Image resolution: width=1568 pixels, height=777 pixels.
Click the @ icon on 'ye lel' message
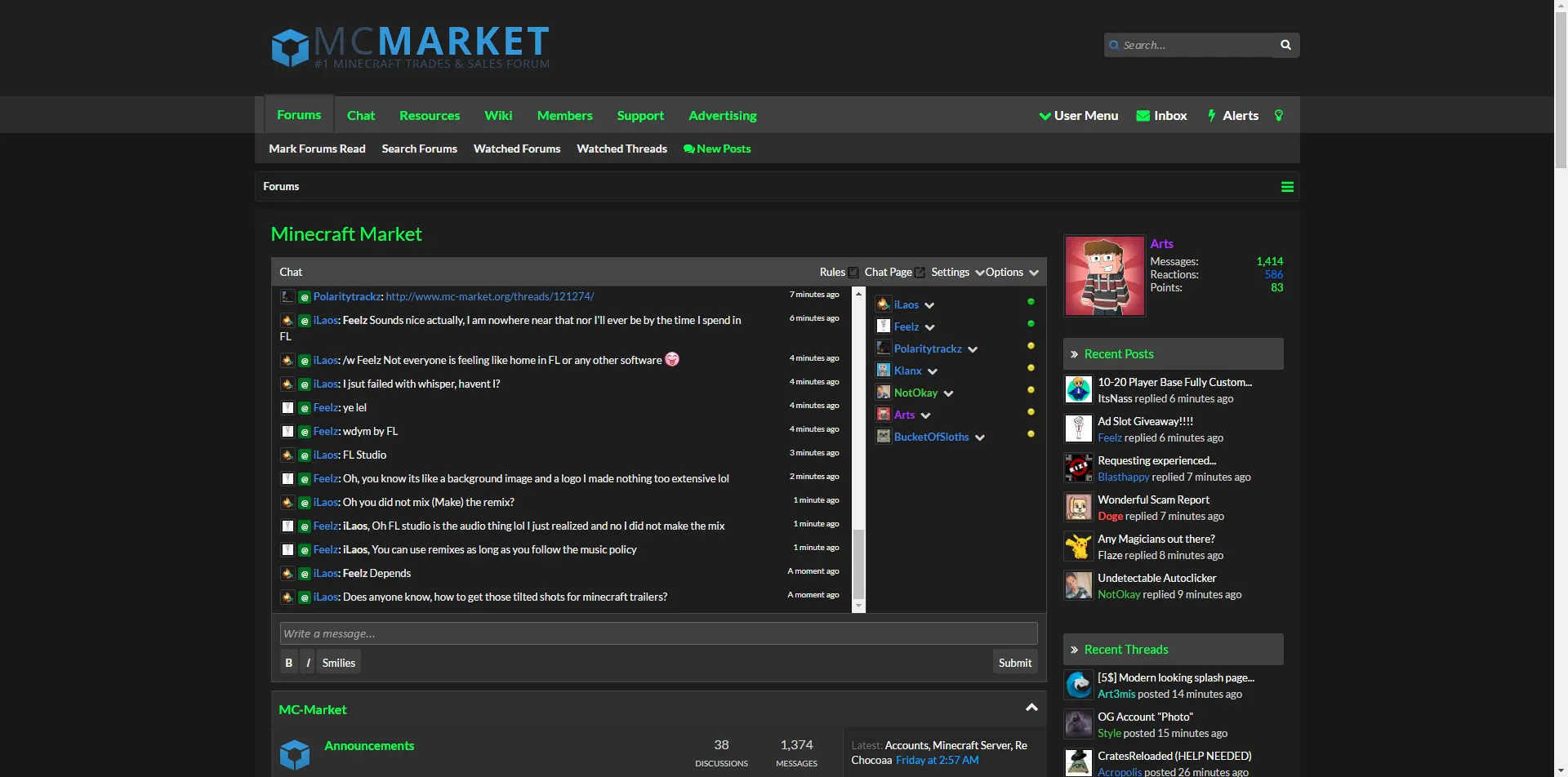pos(305,408)
